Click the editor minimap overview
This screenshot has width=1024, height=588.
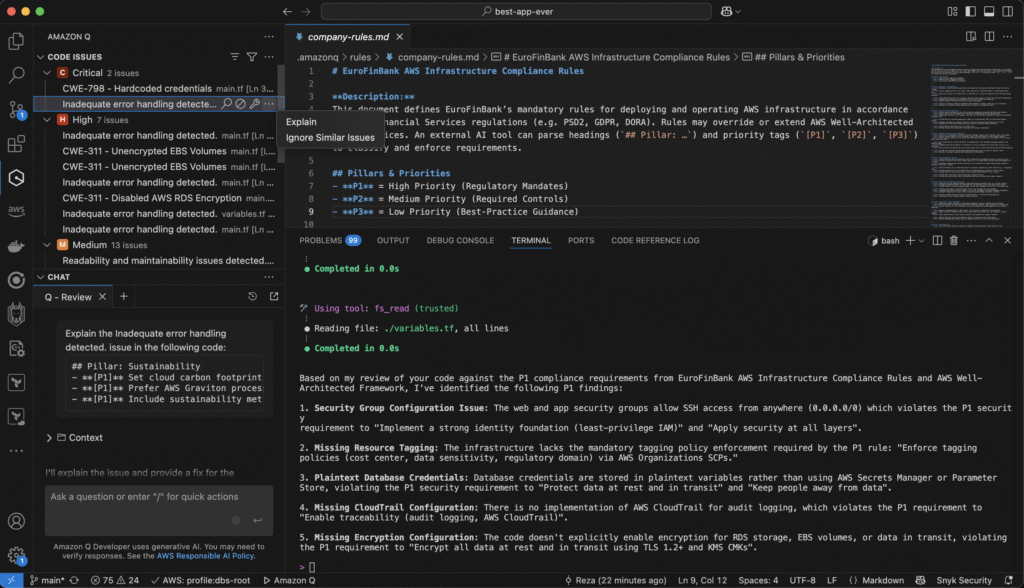(972, 144)
